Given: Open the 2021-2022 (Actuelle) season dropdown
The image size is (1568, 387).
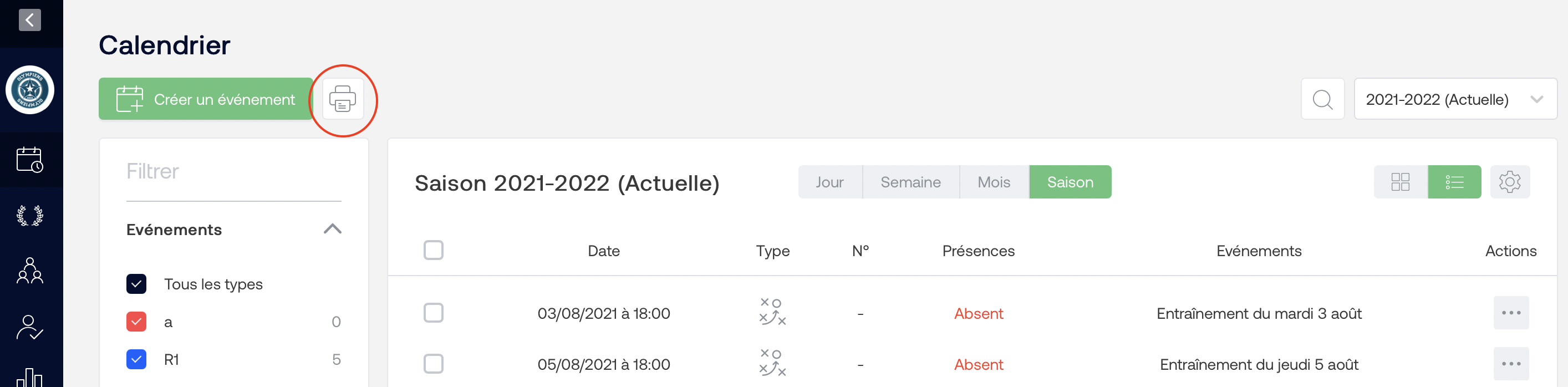Looking at the screenshot, I should coord(1455,99).
